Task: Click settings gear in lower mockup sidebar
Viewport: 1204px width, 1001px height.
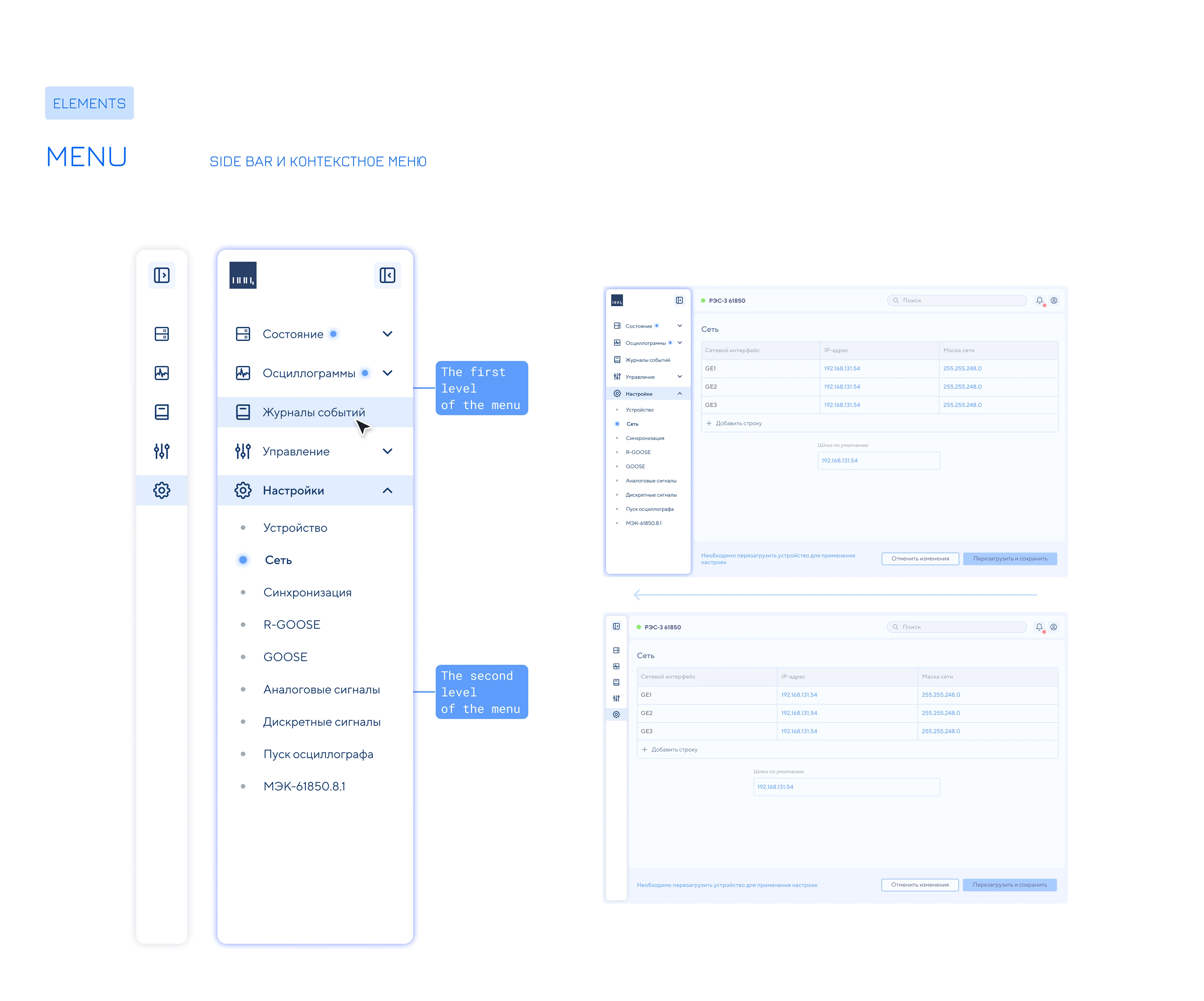Action: click(616, 715)
